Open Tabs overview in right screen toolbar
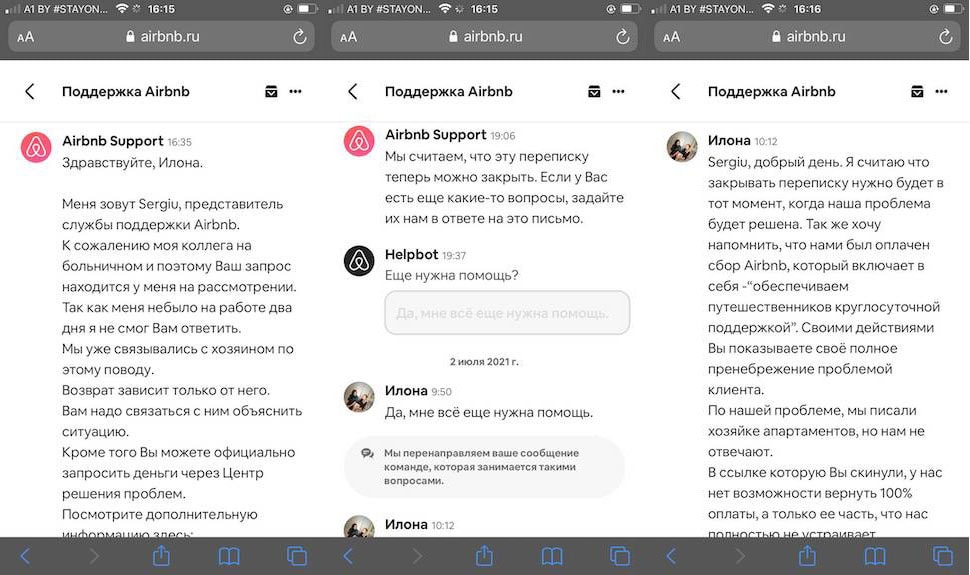 click(x=943, y=556)
